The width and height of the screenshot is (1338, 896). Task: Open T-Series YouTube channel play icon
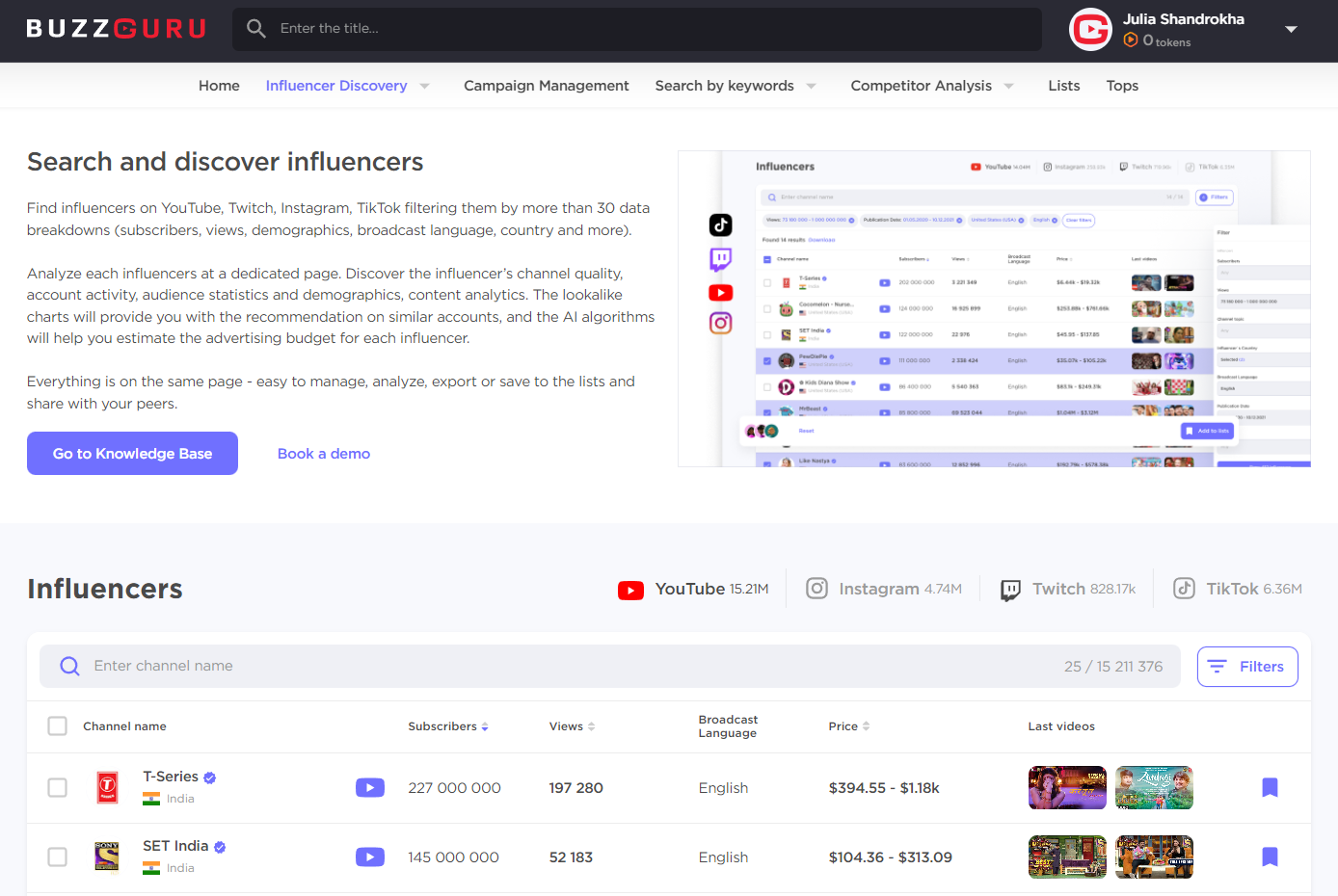pos(370,788)
